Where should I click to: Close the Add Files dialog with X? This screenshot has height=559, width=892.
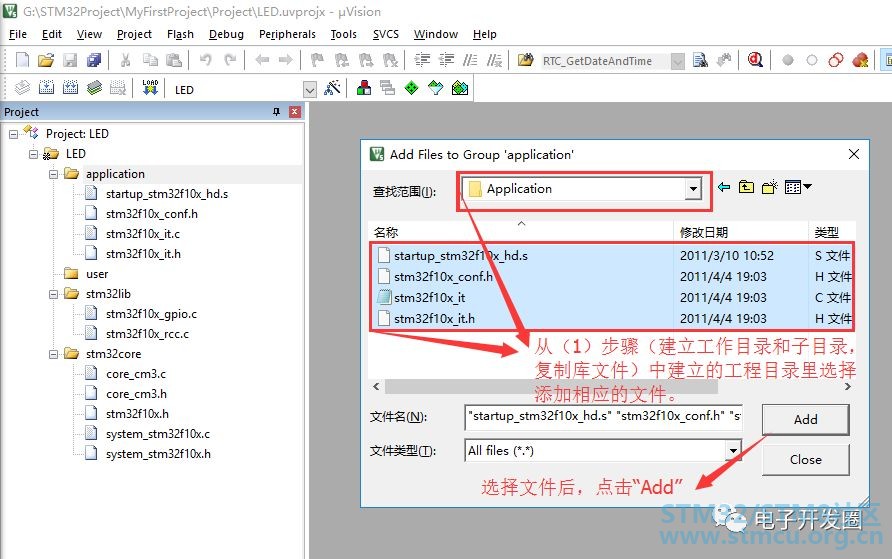pyautogui.click(x=853, y=154)
